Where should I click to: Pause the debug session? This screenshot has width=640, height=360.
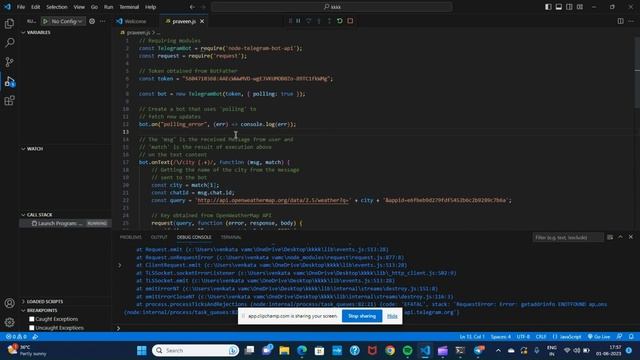pyautogui.click(x=298, y=21)
